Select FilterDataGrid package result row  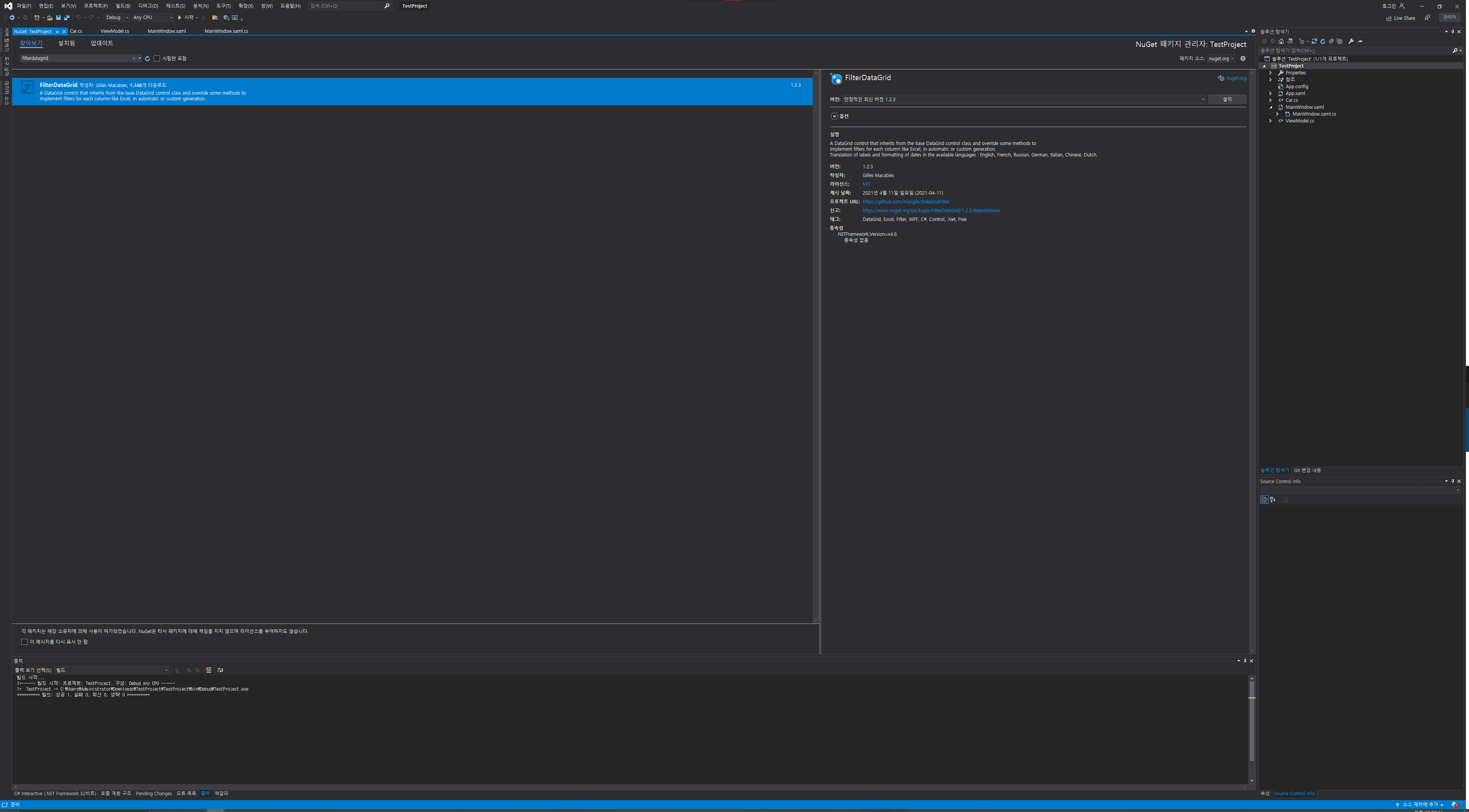tap(412, 91)
